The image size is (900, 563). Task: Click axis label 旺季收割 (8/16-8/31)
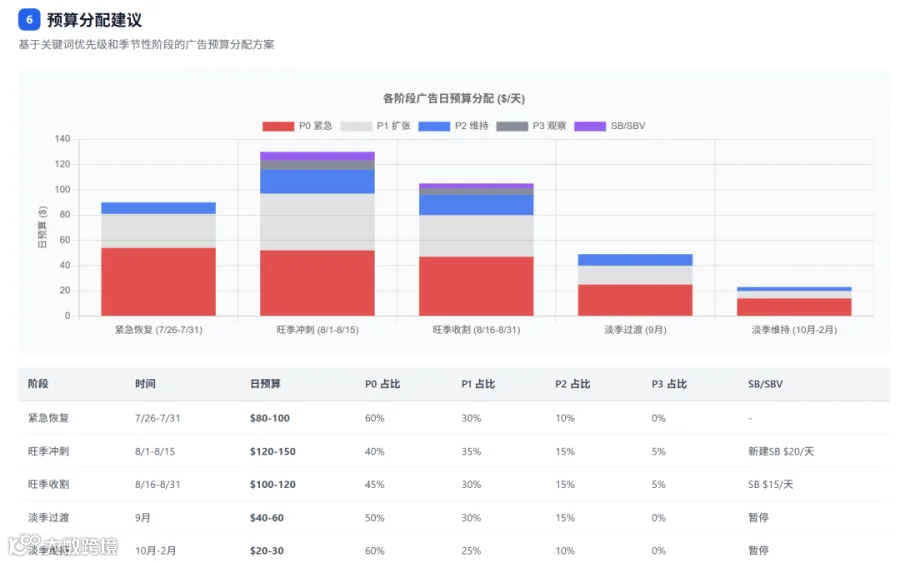pyautogui.click(x=476, y=330)
